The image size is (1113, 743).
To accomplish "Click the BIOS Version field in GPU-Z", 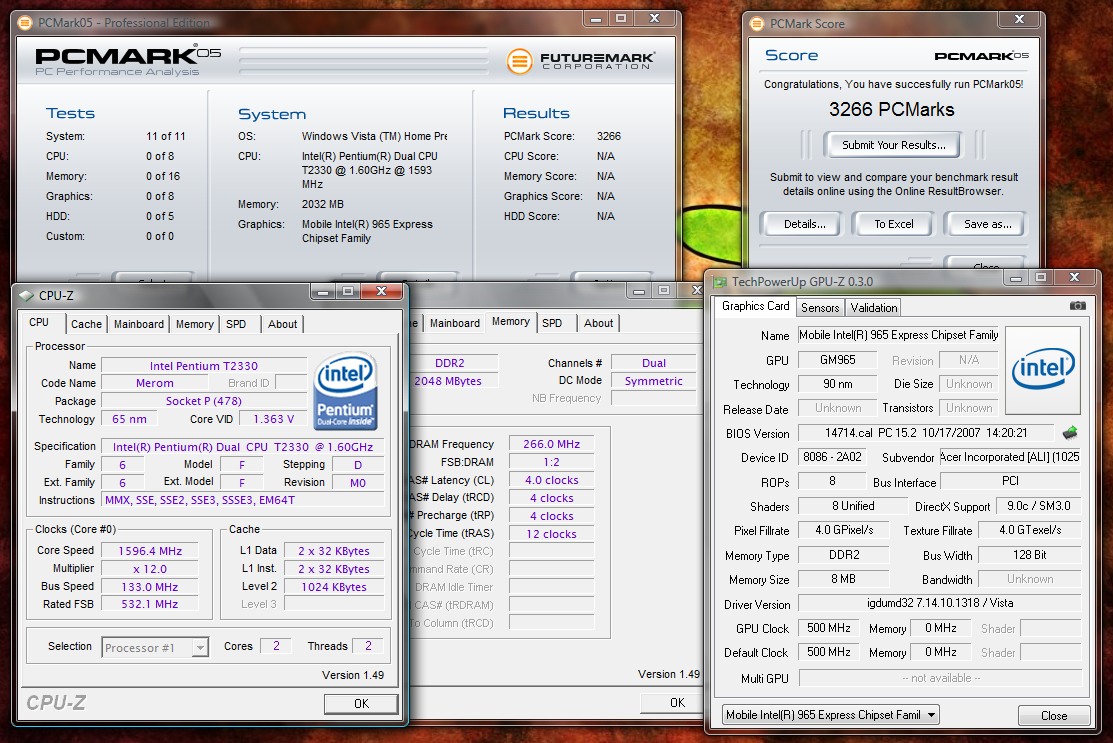I will point(926,433).
